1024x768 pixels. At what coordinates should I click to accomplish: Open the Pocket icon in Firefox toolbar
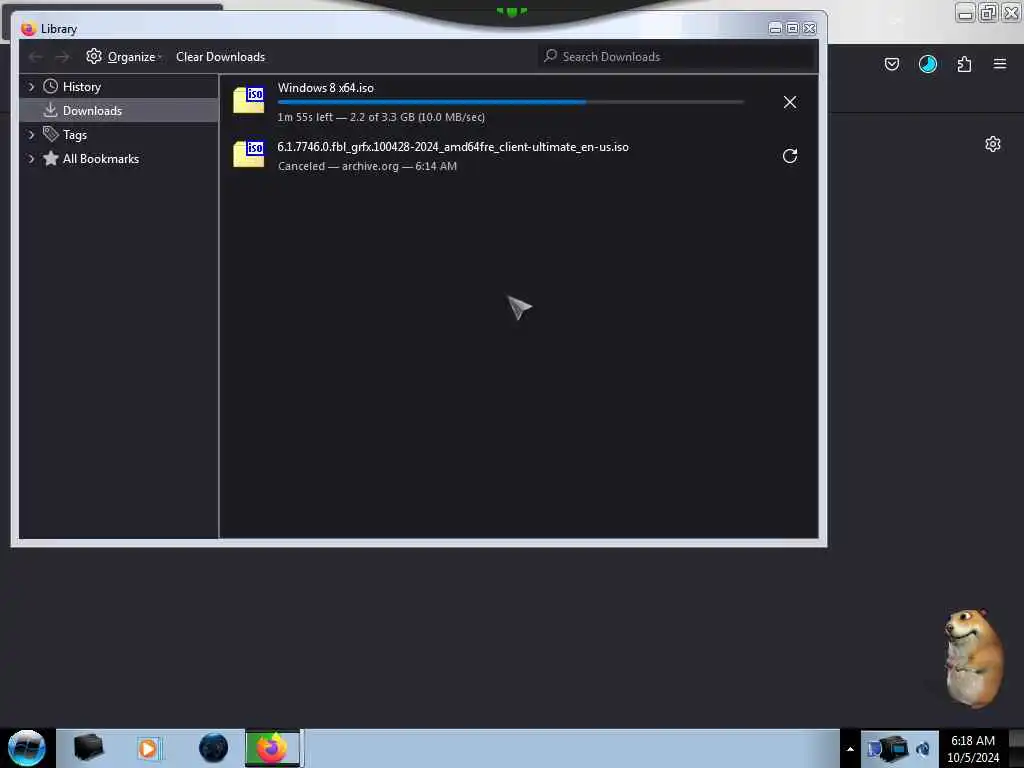[x=891, y=64]
